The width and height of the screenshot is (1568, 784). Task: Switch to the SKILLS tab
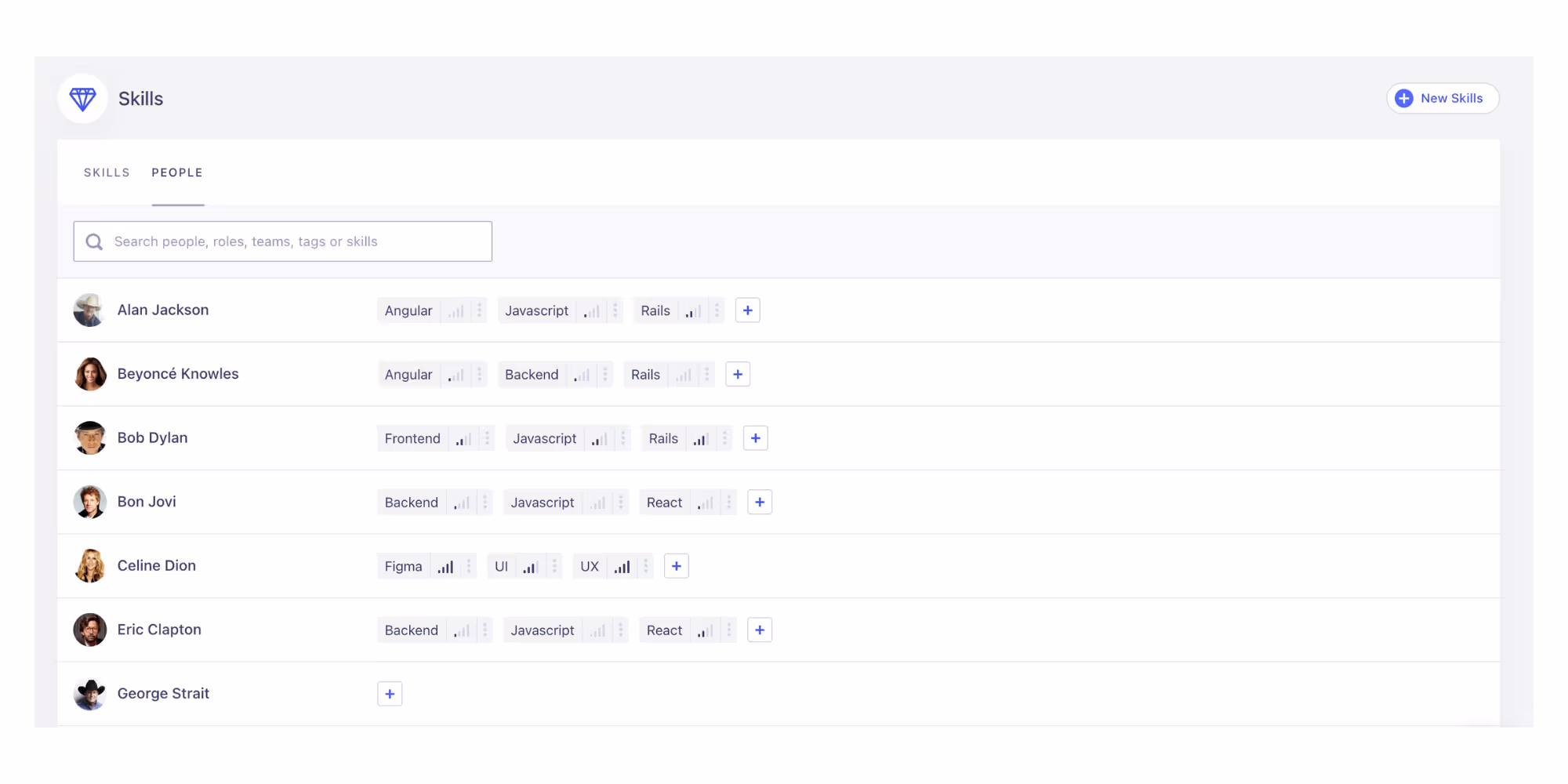pyautogui.click(x=107, y=172)
